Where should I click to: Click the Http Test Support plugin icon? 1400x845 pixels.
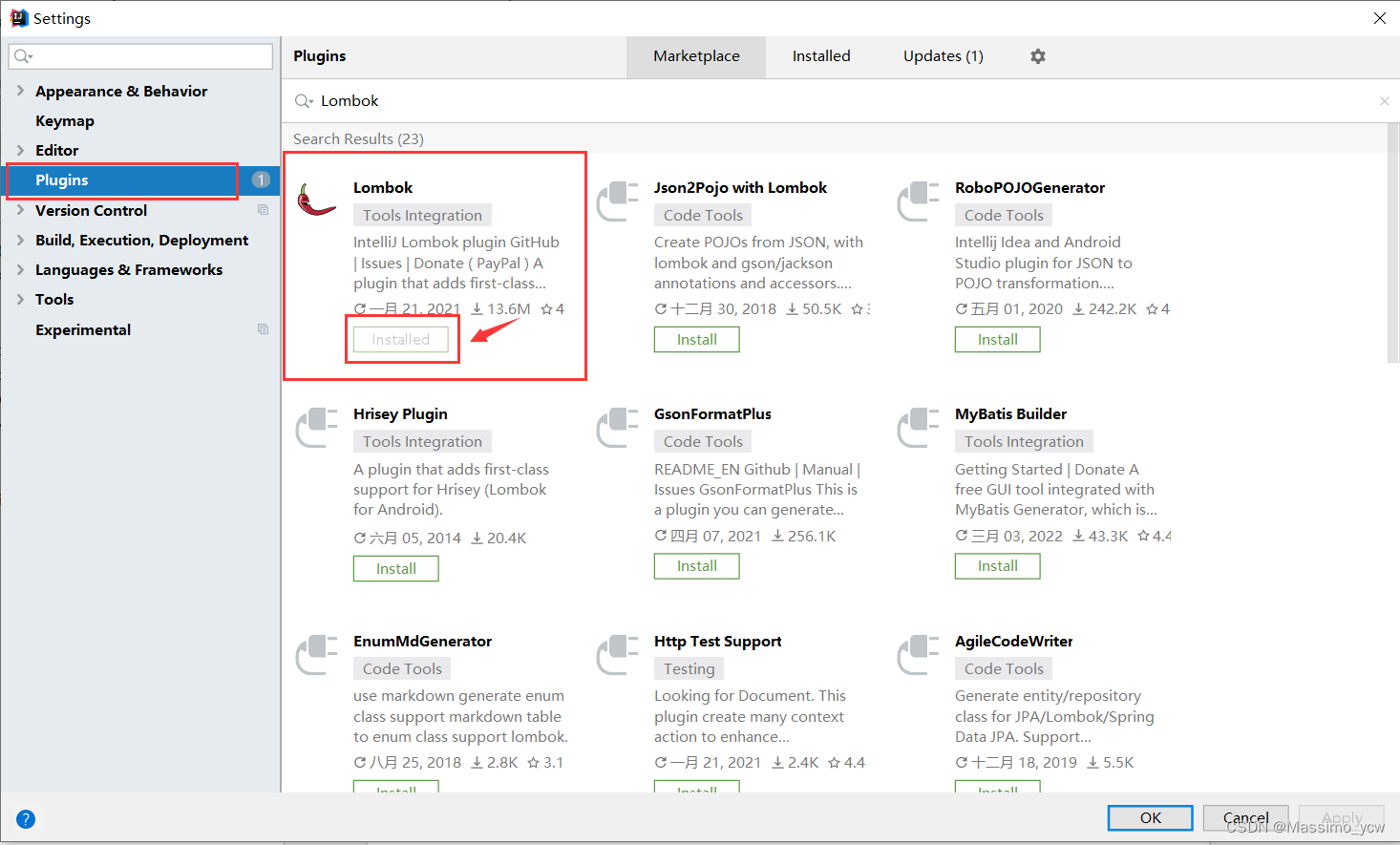click(x=617, y=654)
